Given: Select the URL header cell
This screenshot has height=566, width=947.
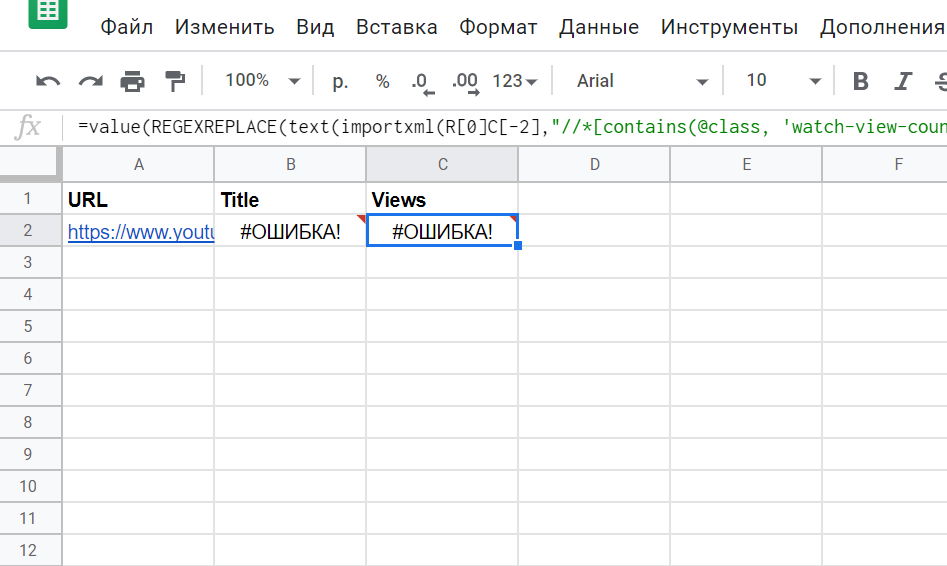Looking at the screenshot, I should click(138, 199).
